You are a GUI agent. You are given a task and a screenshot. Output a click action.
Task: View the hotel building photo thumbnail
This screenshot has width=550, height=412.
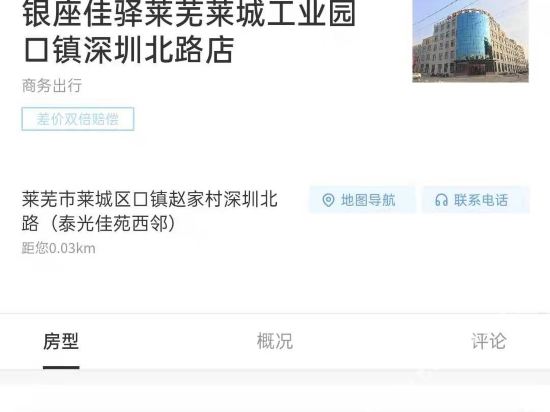tap(470, 41)
